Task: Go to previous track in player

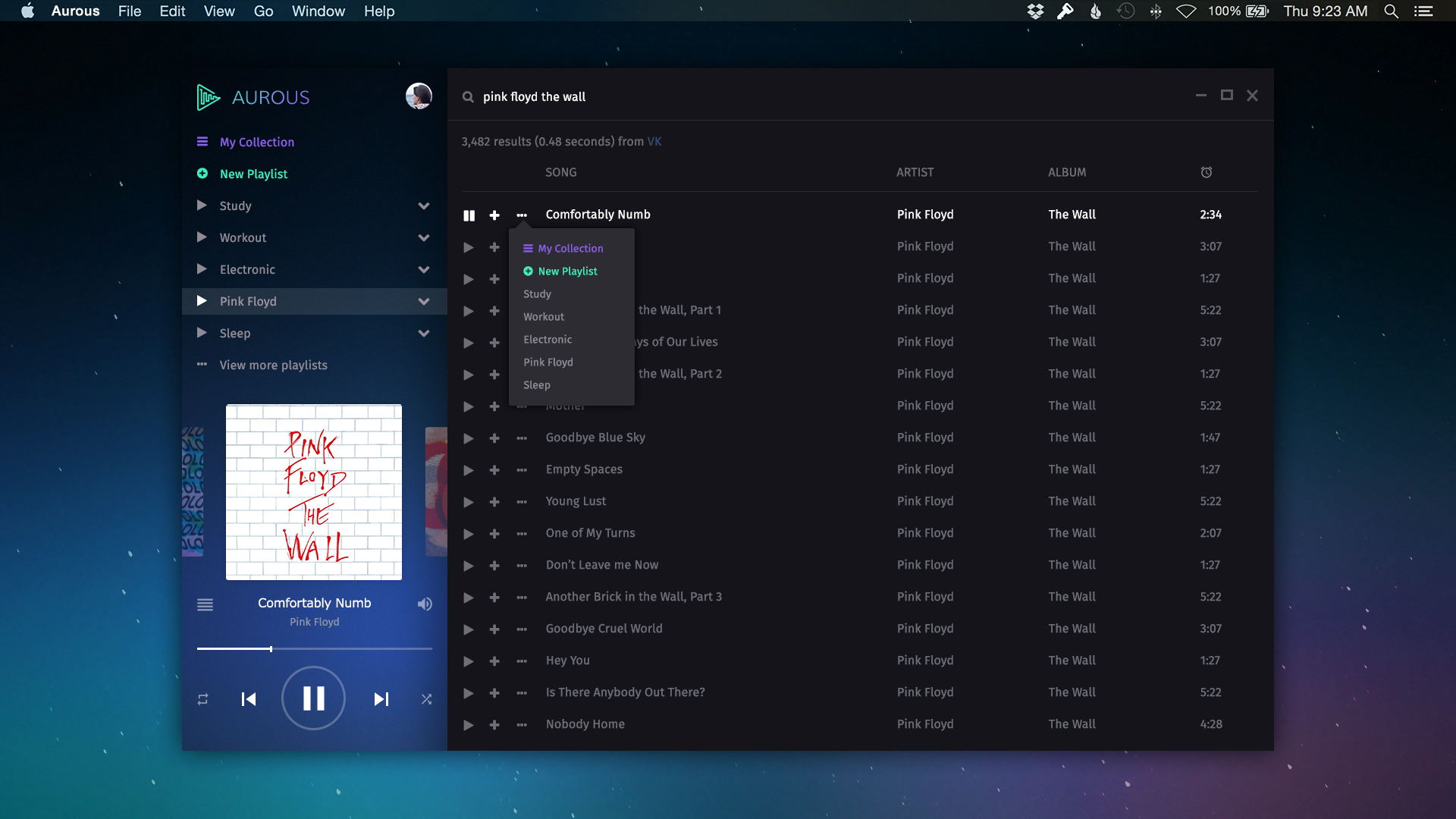Action: coord(249,699)
